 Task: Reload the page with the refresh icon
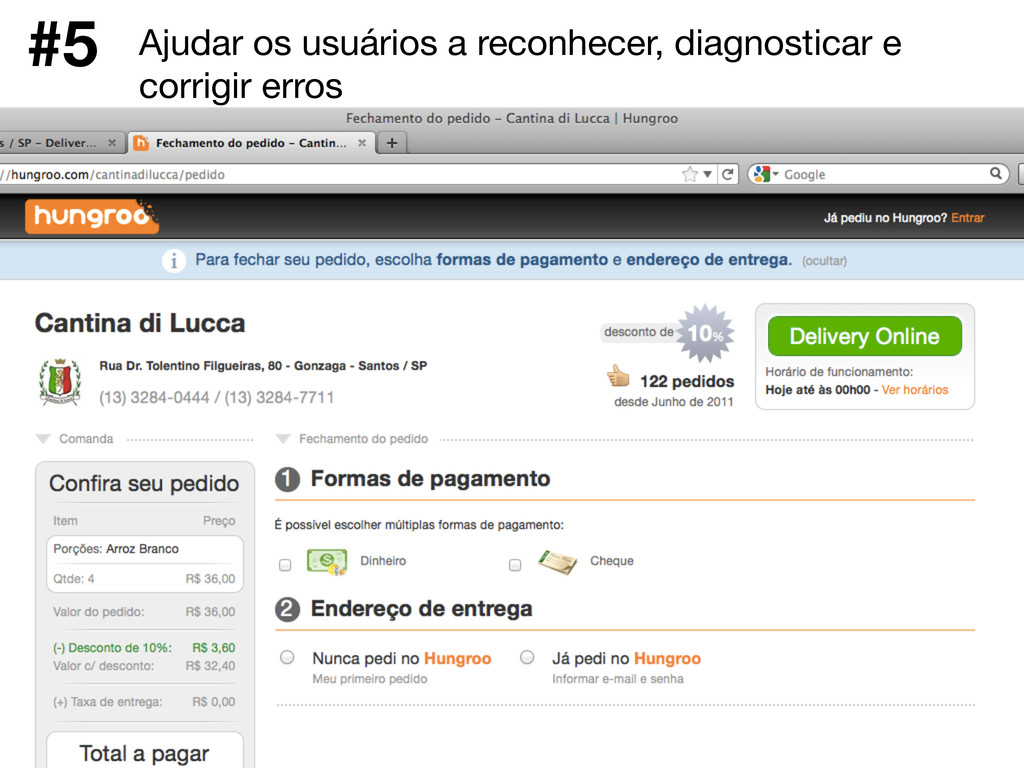(728, 174)
